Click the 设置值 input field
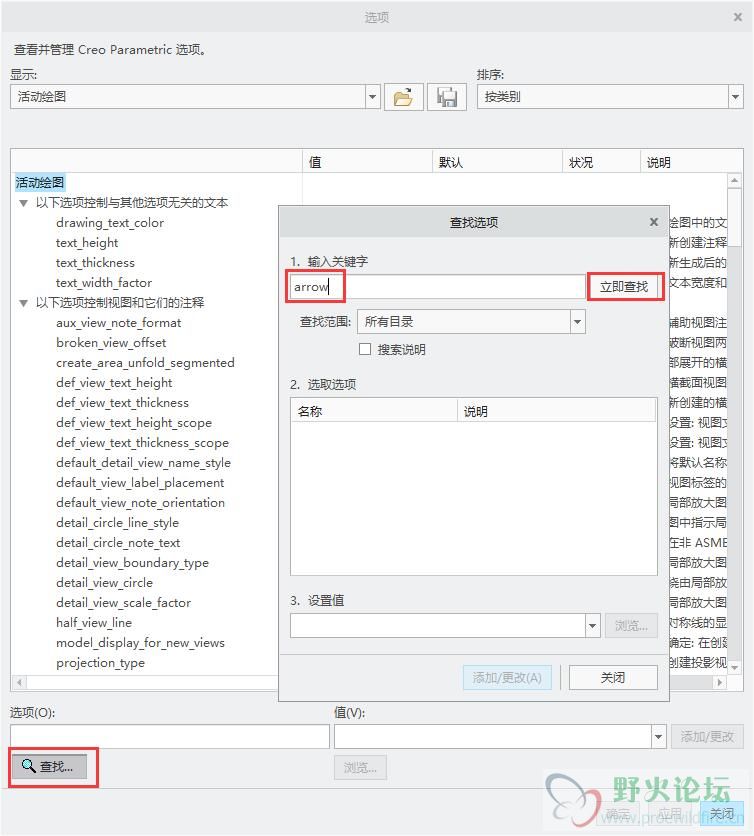Viewport: 754px width, 836px height. point(438,626)
